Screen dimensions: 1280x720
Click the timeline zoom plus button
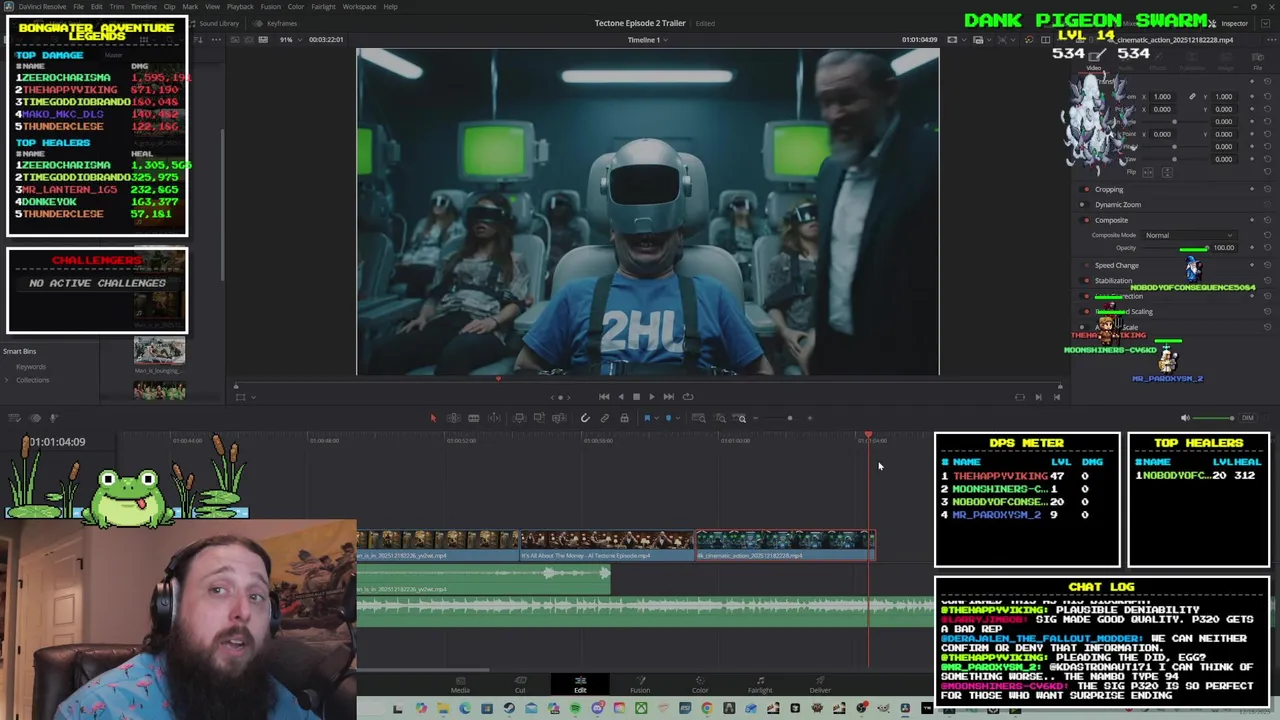(810, 418)
